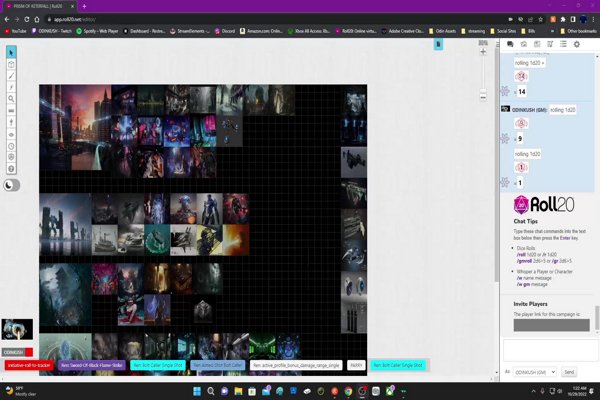The width and height of the screenshot is (600, 400).
Task: Click the player invite link field
Action: [x=551, y=325]
